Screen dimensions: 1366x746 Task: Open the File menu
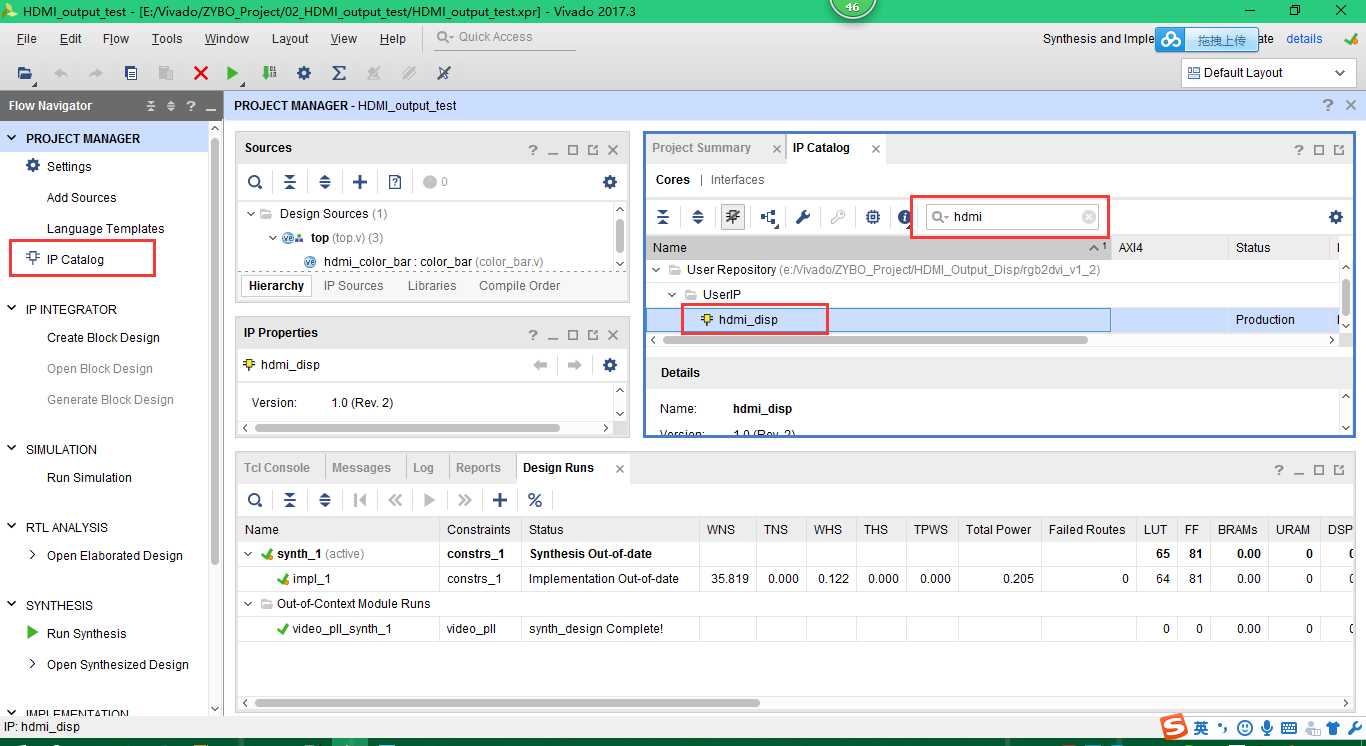click(27, 38)
